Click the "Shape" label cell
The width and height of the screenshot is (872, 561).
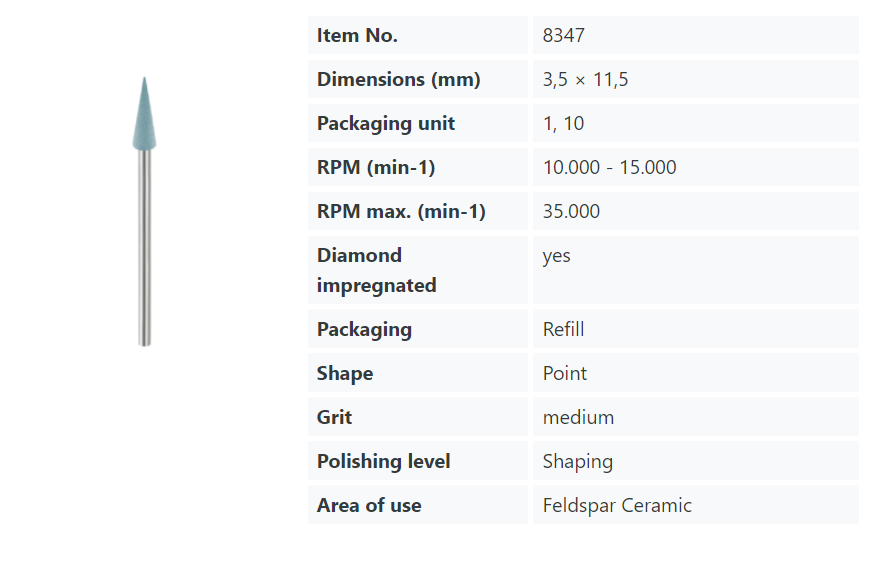[345, 374]
